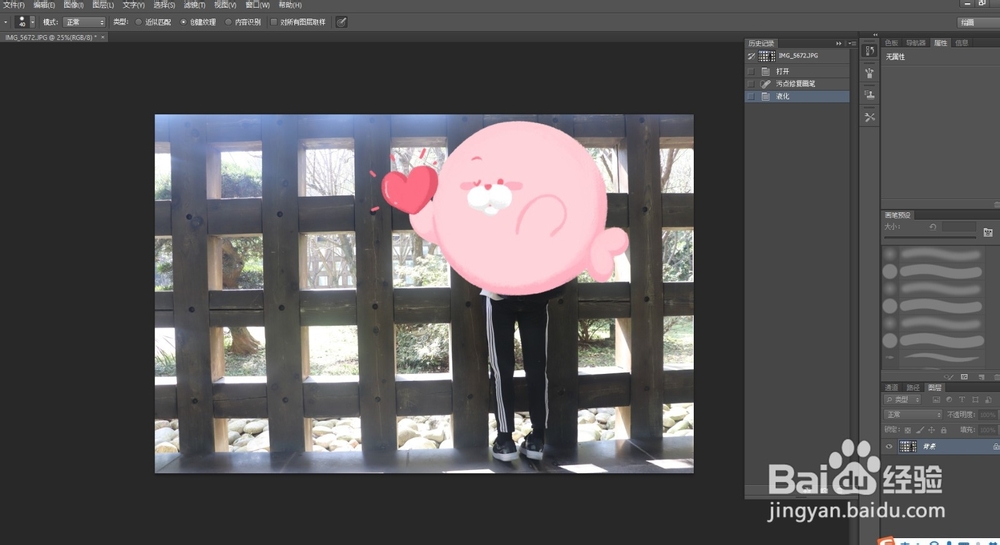This screenshot has height=545, width=1000.
Task: Choose the thin tapered brush preset
Action: (933, 357)
